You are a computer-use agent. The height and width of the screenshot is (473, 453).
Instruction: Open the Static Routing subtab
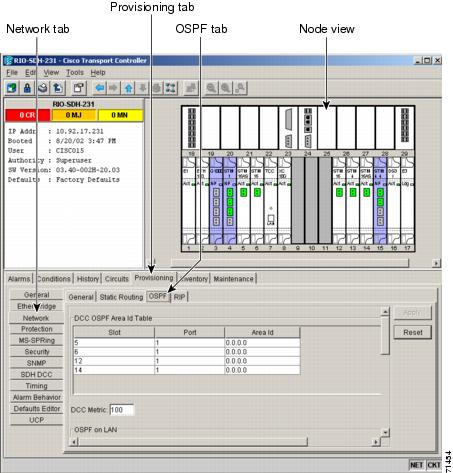[121, 297]
